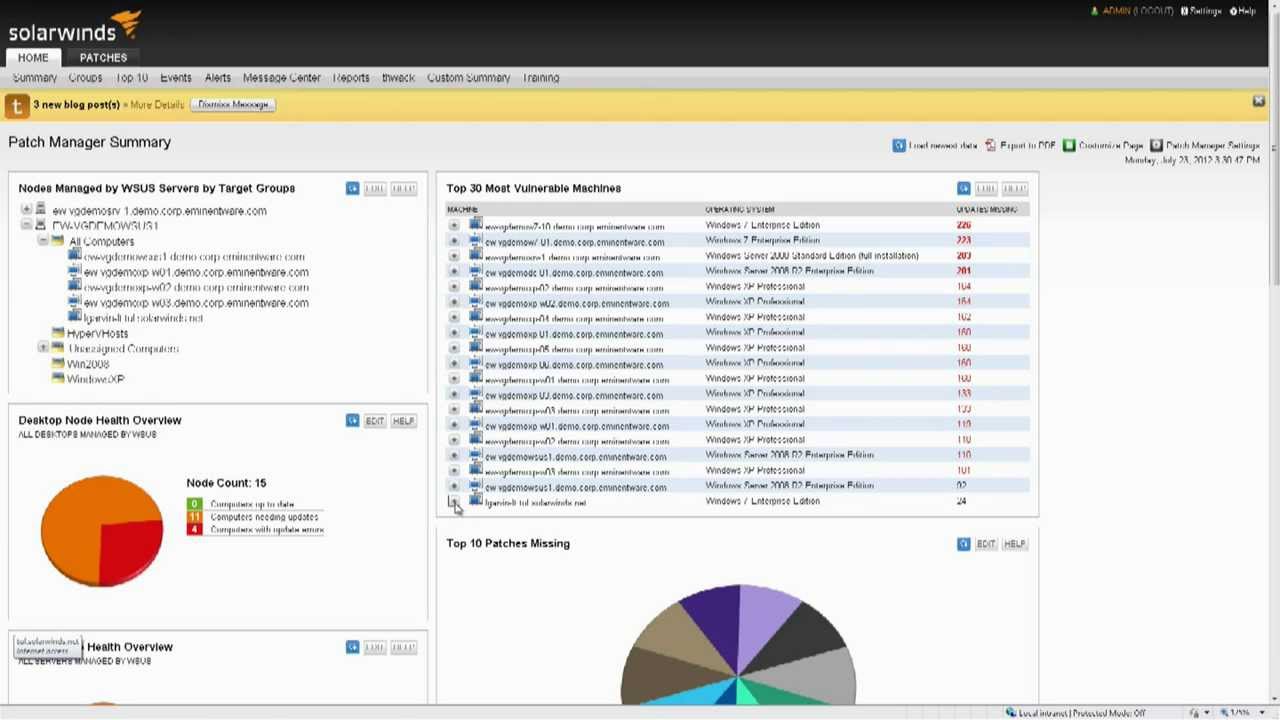Follow the More Details link
The image size is (1280, 720).
[x=156, y=105]
